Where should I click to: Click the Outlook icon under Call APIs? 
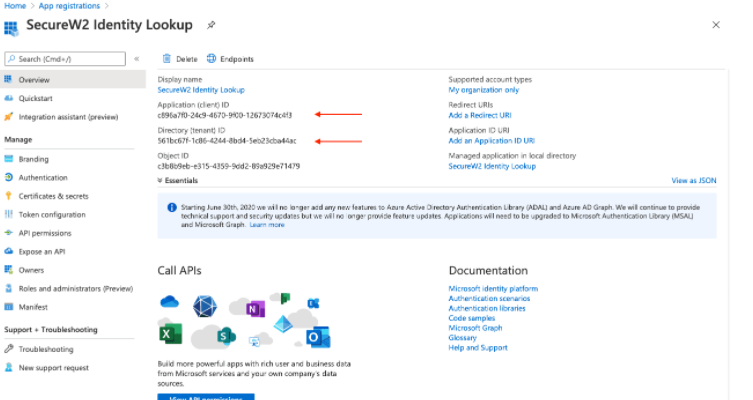(x=318, y=337)
